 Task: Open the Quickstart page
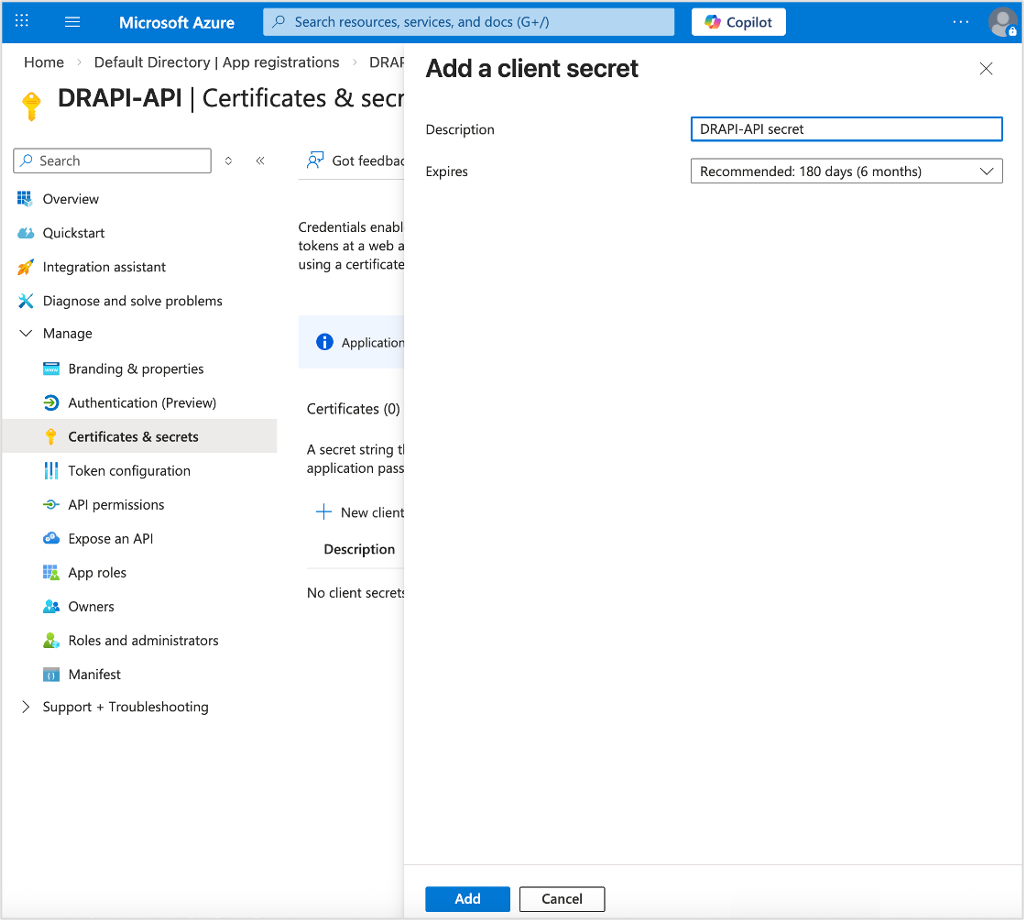(74, 232)
